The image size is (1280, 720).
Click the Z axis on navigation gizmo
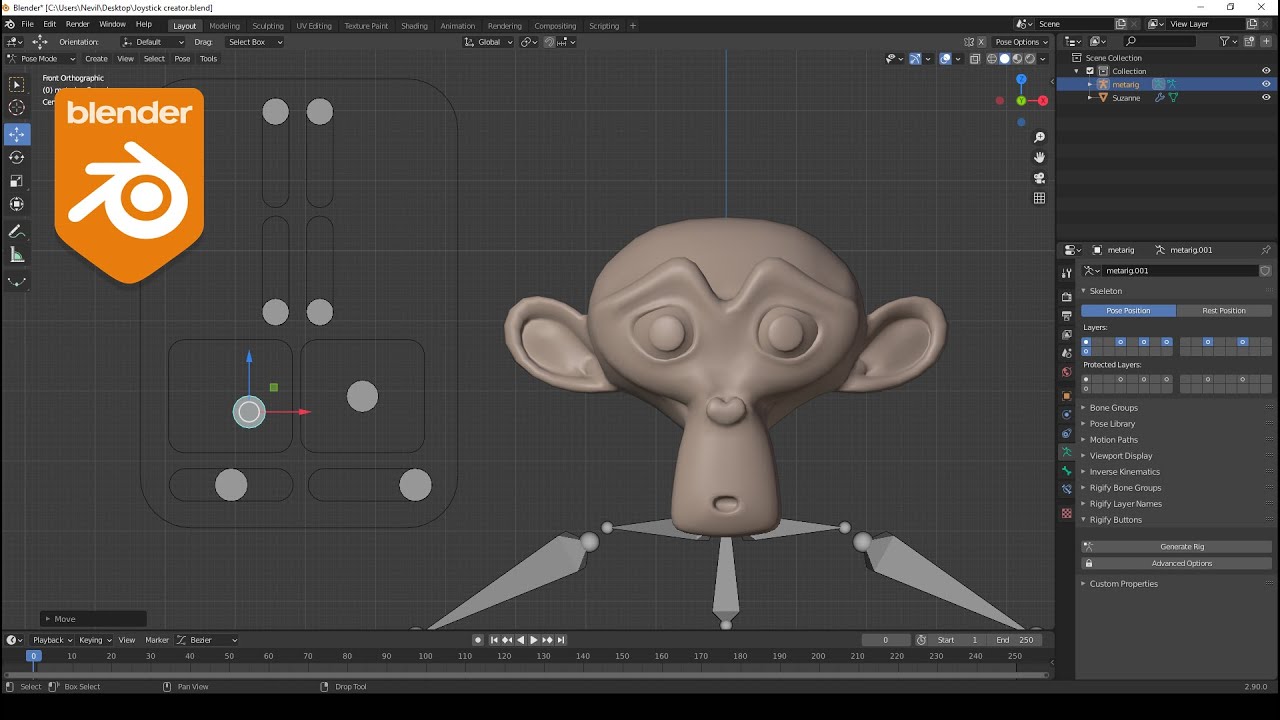pos(1021,79)
